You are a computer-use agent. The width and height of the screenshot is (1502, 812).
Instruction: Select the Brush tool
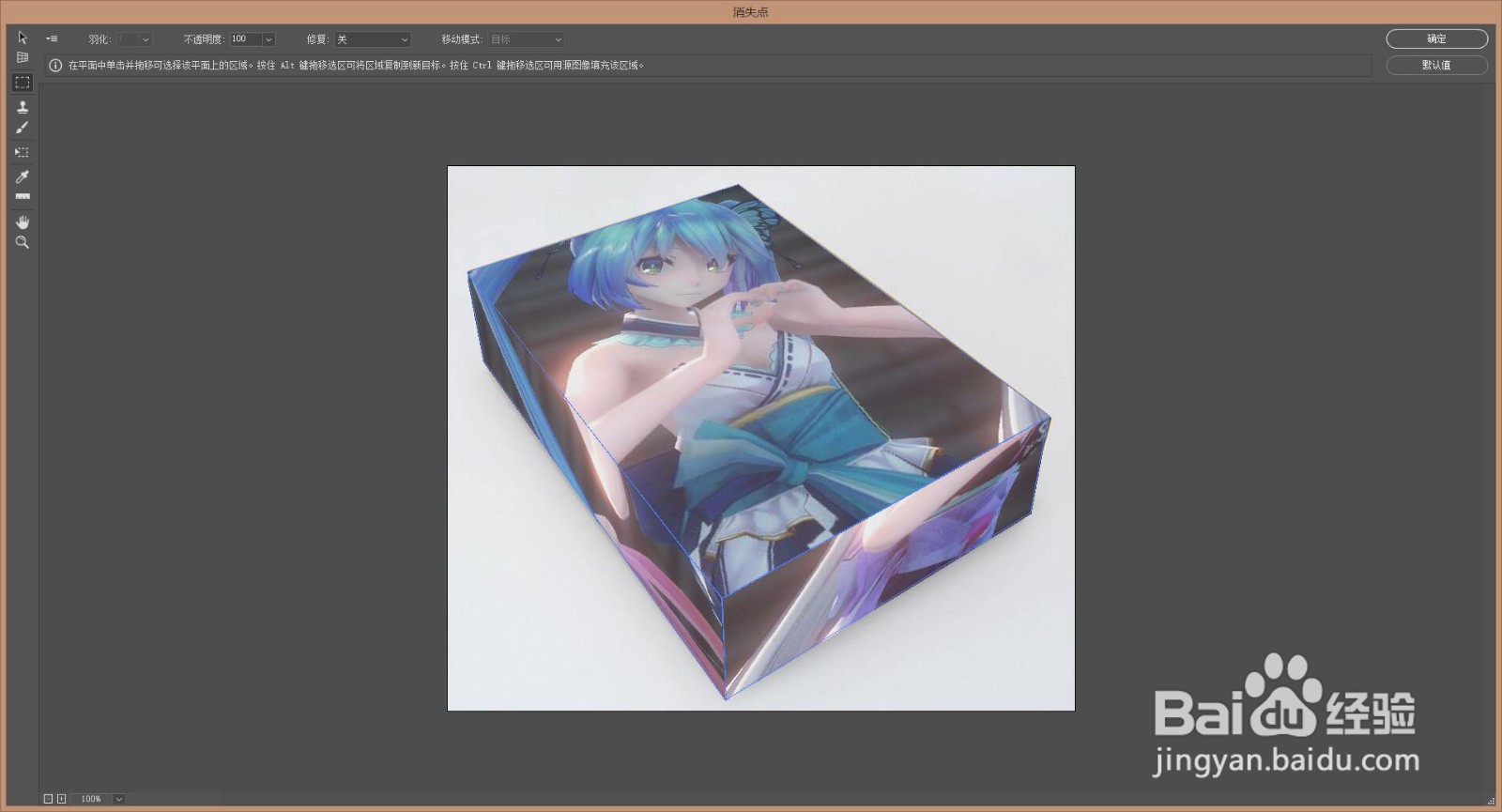pos(23,128)
